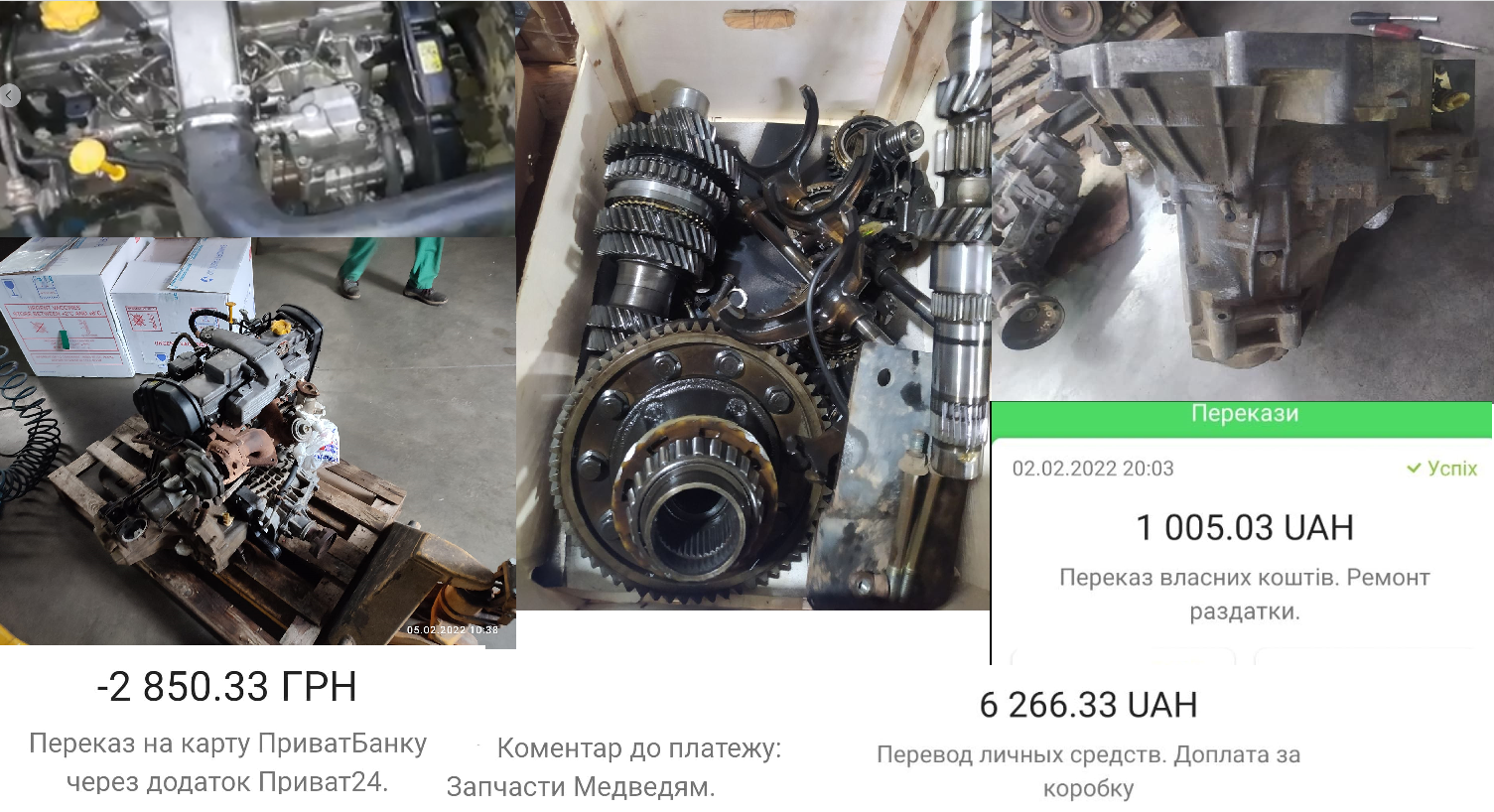Click the 02.02.2022 20:03 timestamp

[x=1093, y=469]
